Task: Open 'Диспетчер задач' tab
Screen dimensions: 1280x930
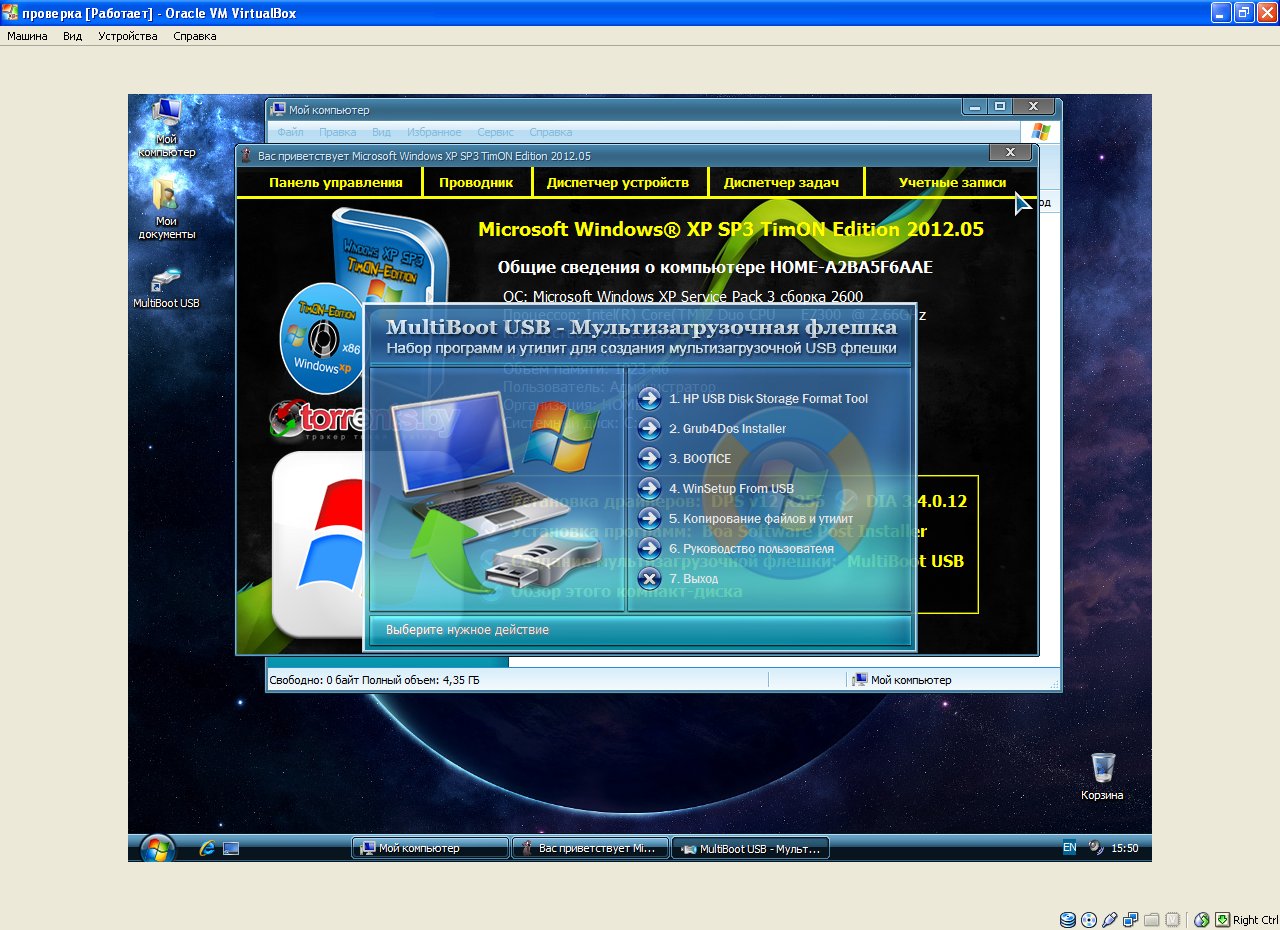Action: [781, 182]
